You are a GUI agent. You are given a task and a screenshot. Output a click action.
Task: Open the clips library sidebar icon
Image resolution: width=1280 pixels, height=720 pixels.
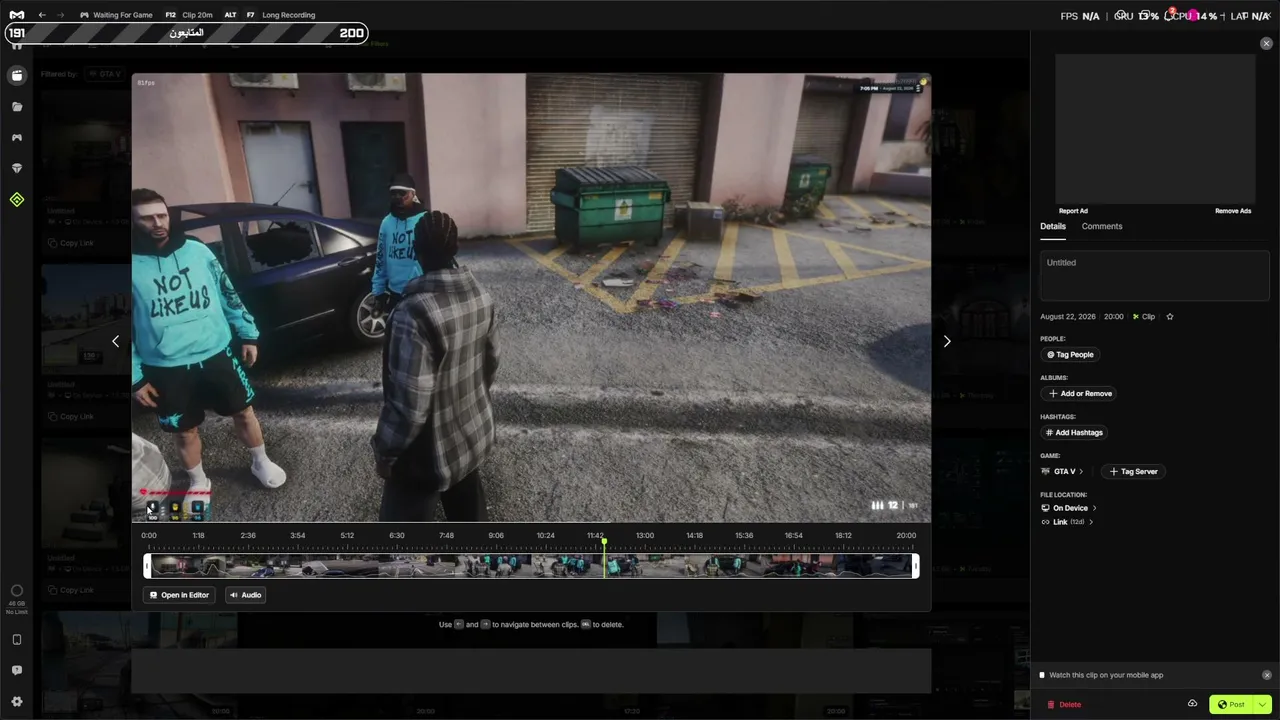point(17,75)
